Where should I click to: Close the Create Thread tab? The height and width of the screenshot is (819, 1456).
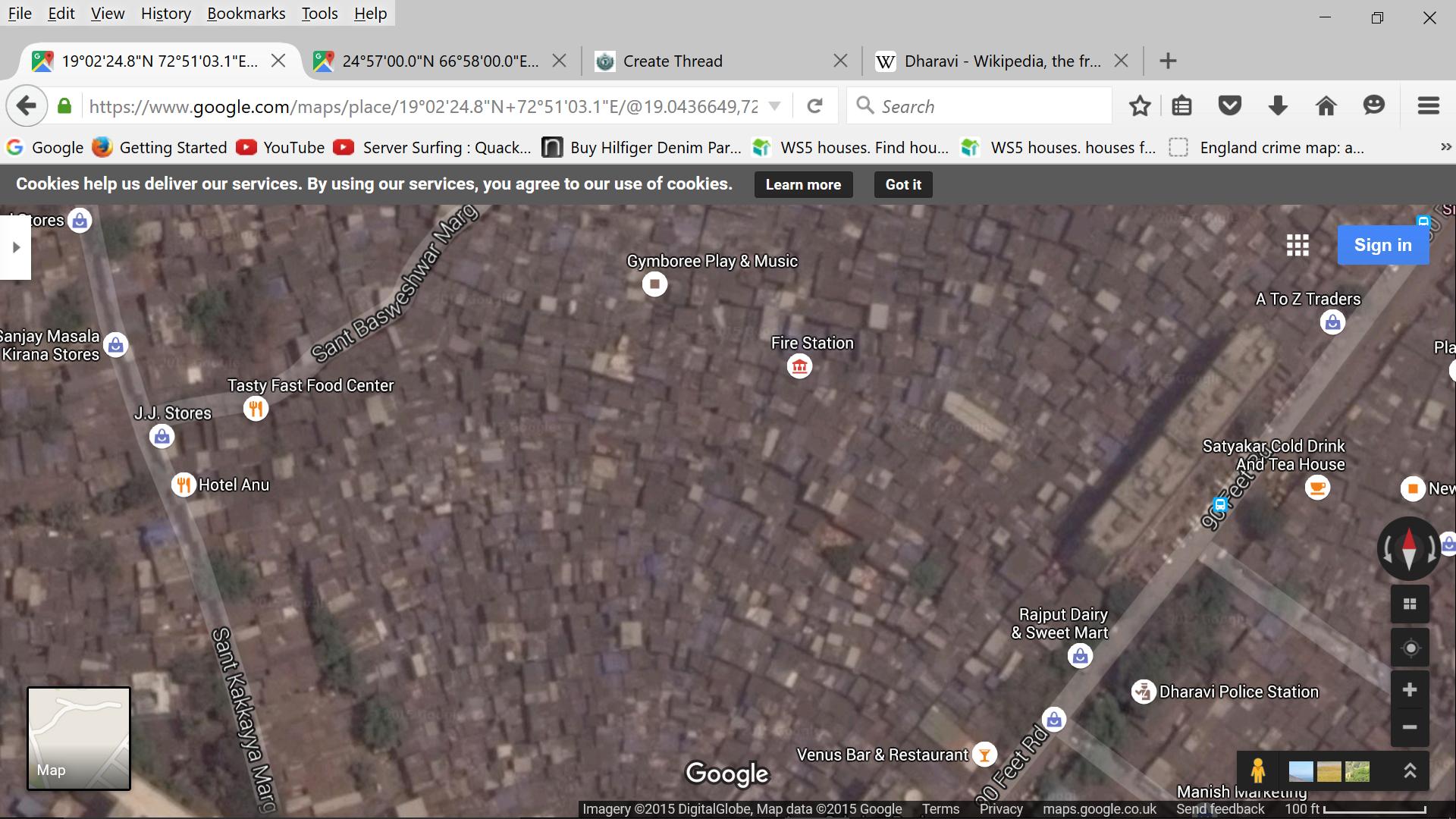pos(840,61)
